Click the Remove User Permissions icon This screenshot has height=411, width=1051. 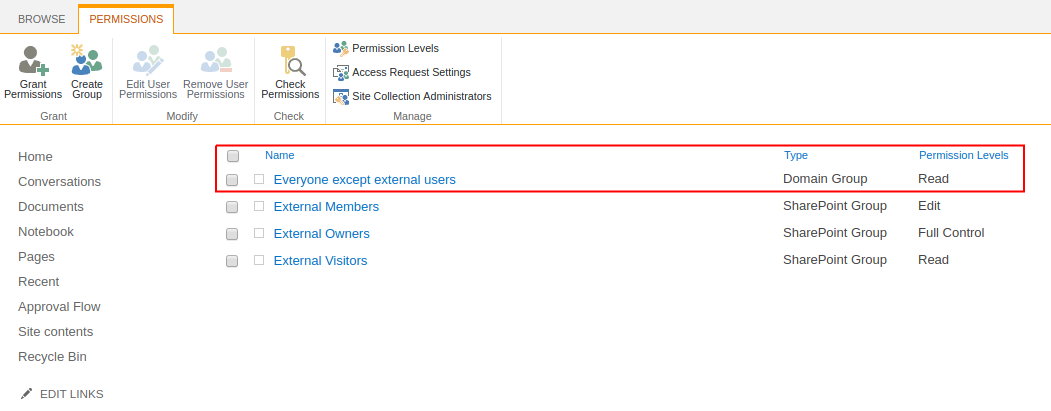(x=215, y=62)
